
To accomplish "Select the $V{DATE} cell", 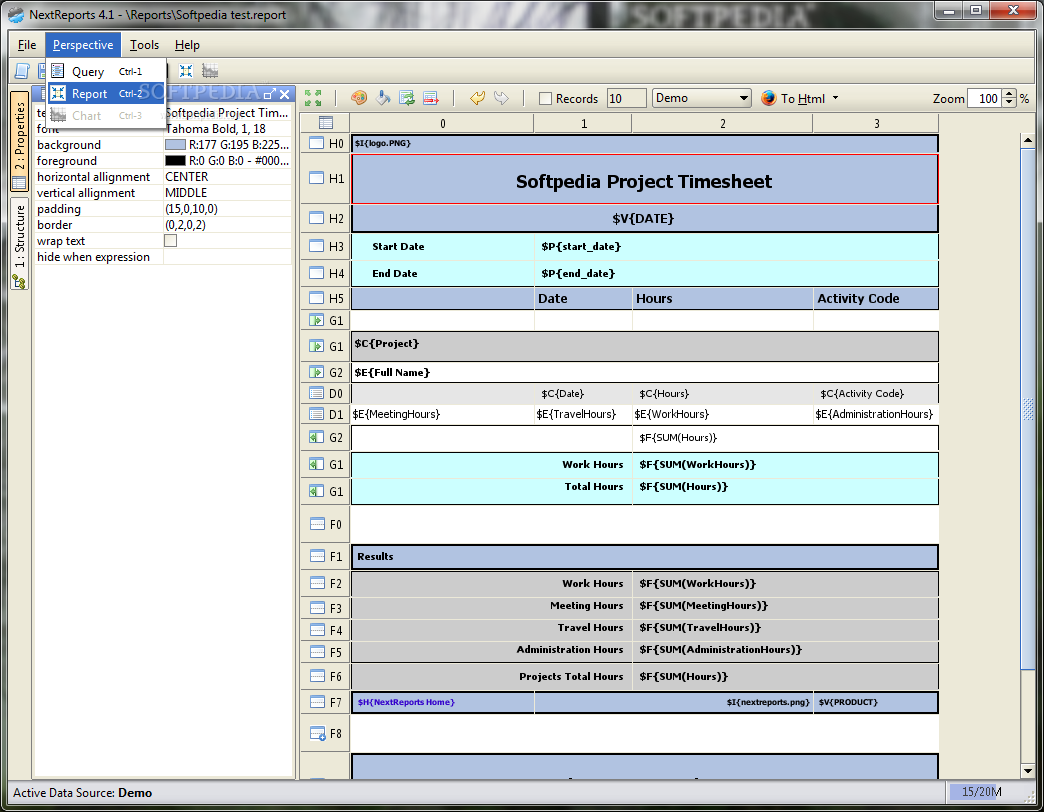I will [645, 218].
